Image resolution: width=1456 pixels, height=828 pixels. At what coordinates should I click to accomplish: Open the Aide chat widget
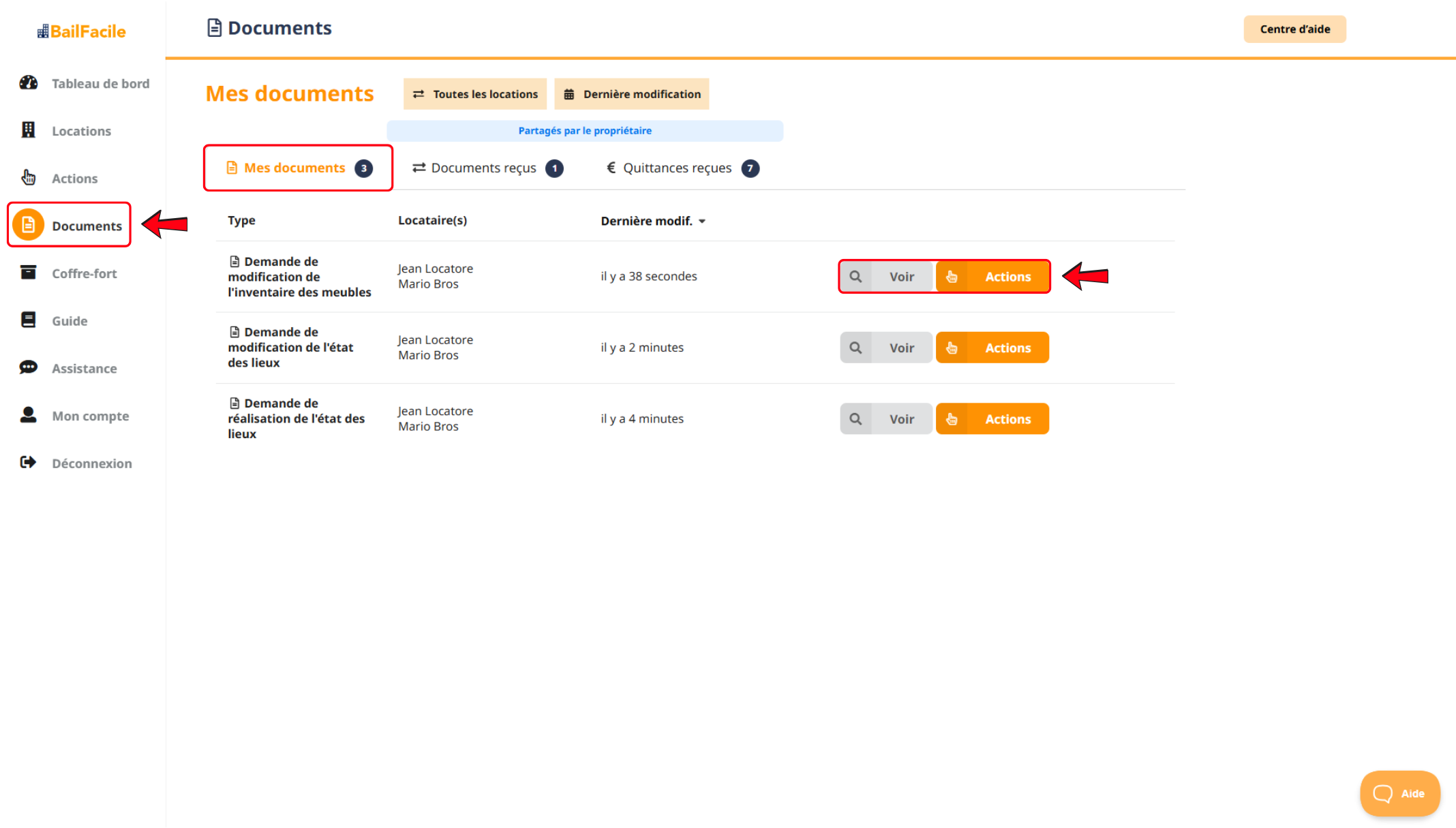[1399, 793]
